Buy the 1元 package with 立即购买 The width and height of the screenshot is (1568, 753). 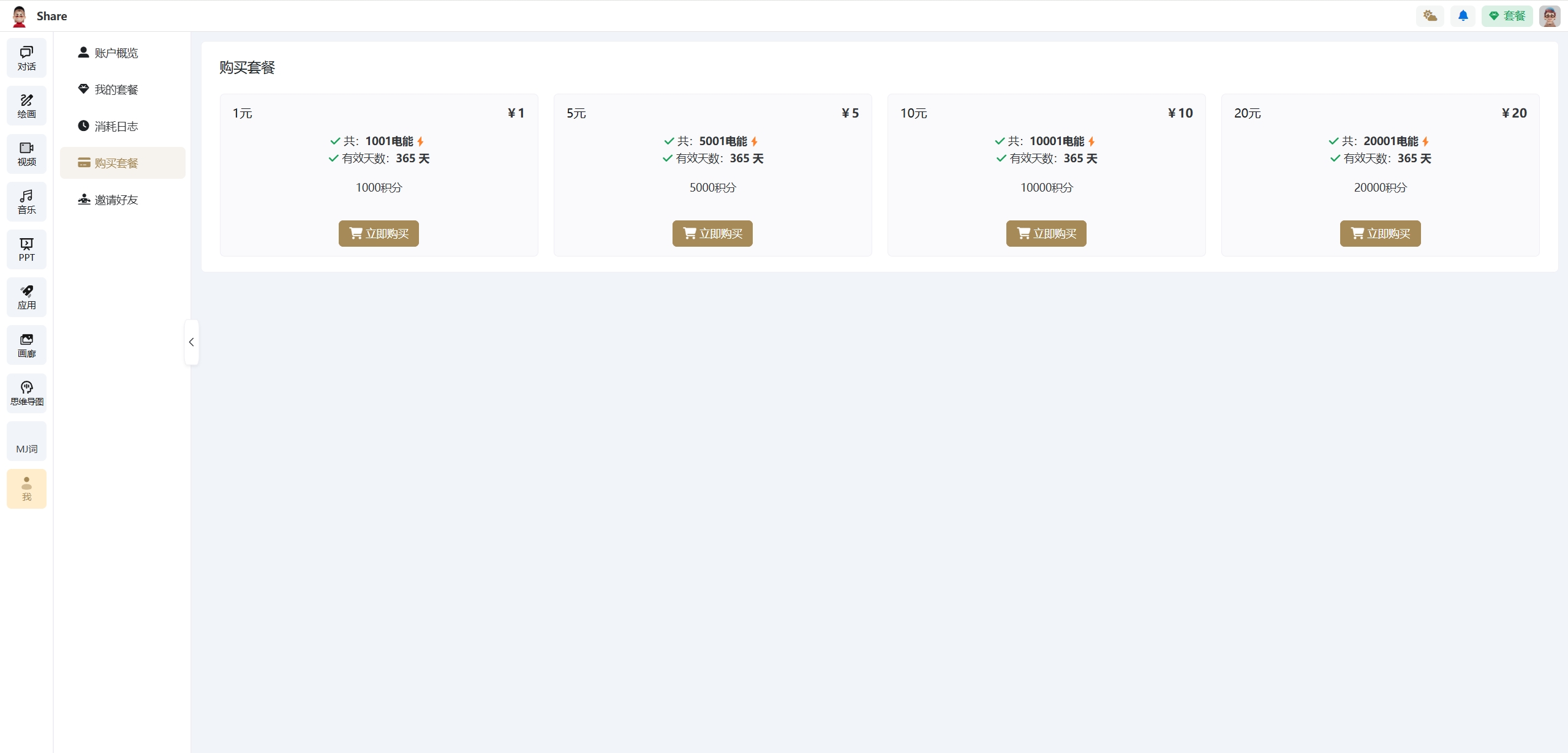point(379,234)
